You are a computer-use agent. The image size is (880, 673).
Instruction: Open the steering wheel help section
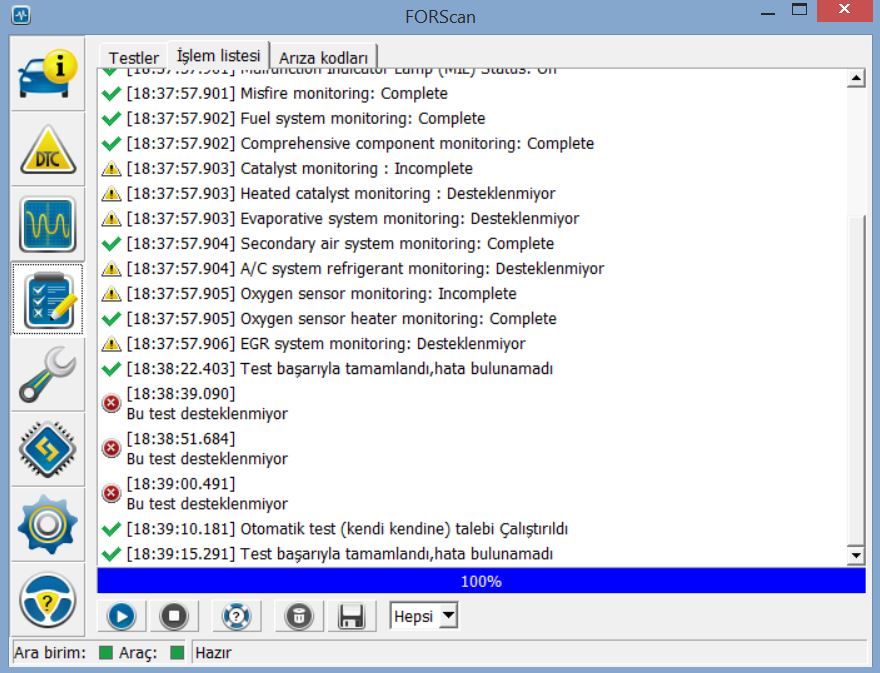pos(48,600)
